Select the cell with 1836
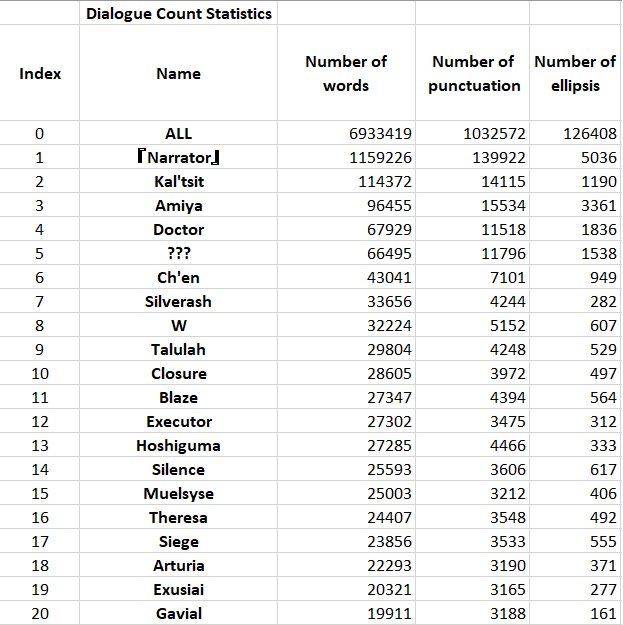Screen dimensions: 623x625 pyautogui.click(x=576, y=229)
